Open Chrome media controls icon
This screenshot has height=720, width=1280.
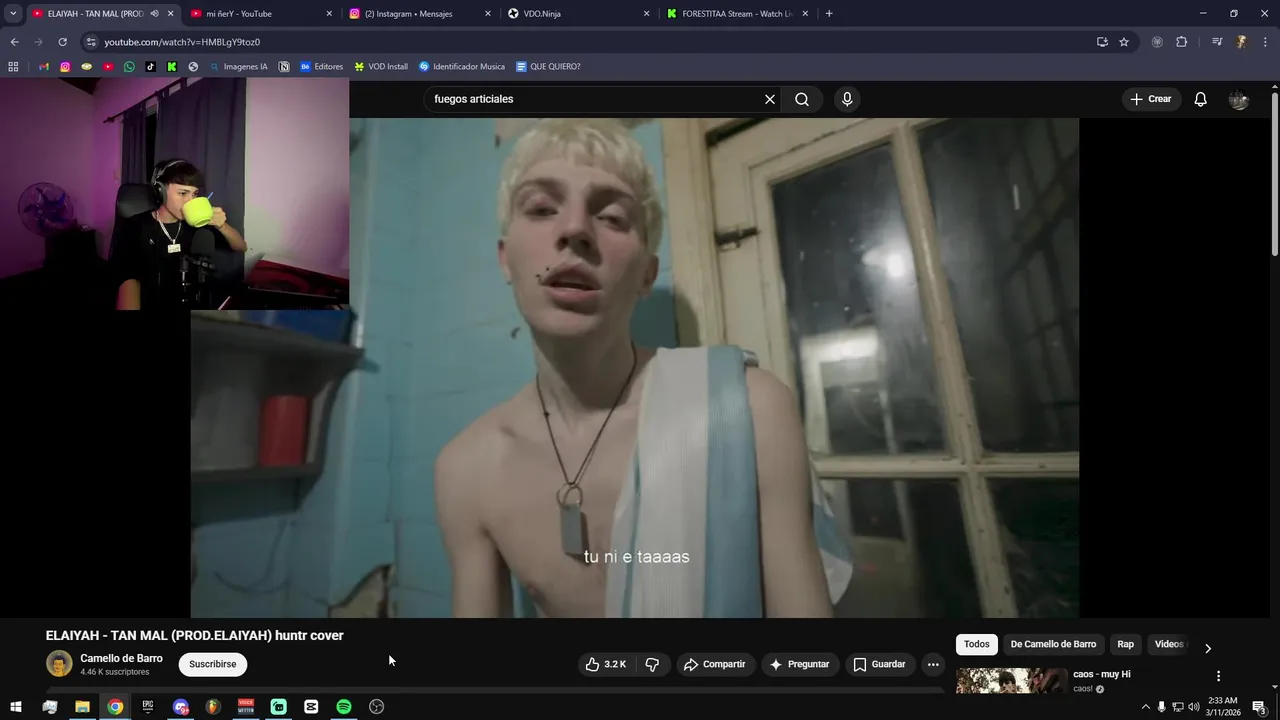[1217, 42]
